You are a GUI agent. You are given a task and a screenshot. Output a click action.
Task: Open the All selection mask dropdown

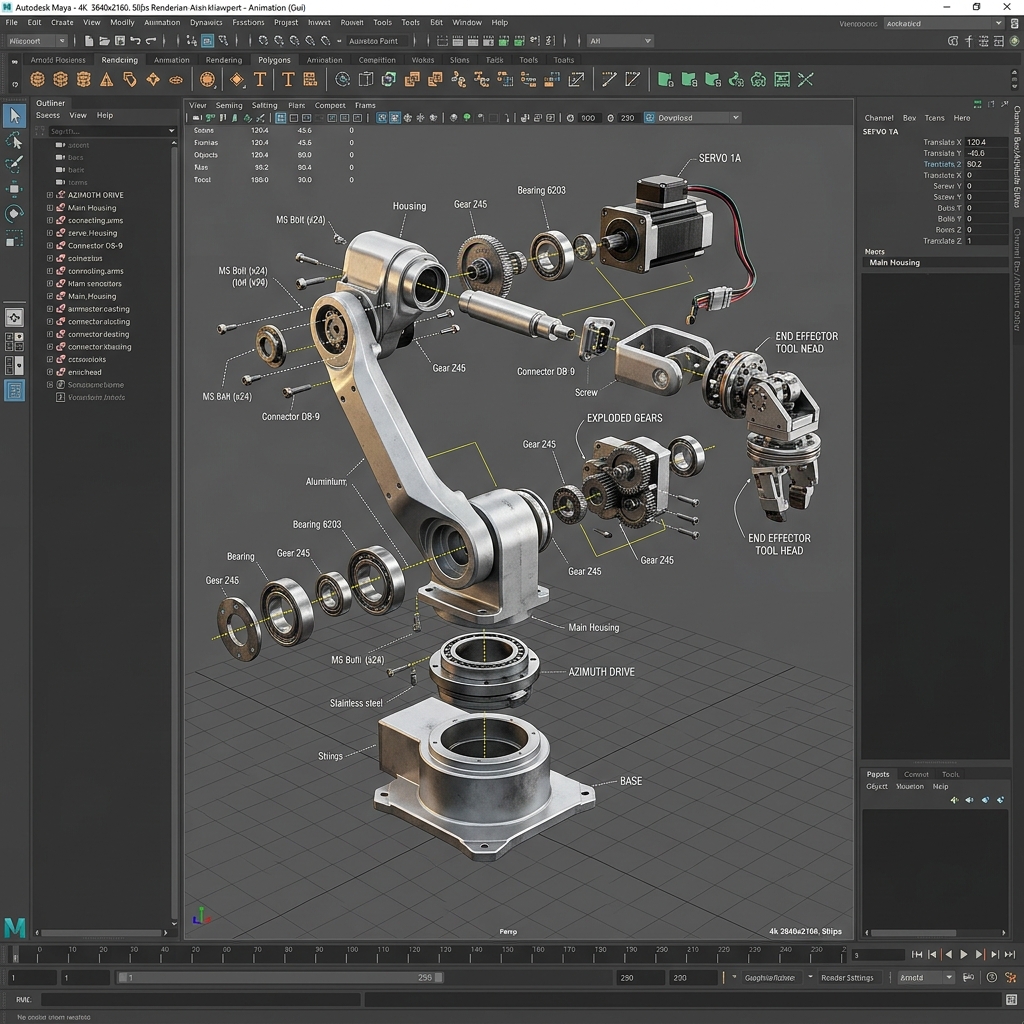pos(620,40)
